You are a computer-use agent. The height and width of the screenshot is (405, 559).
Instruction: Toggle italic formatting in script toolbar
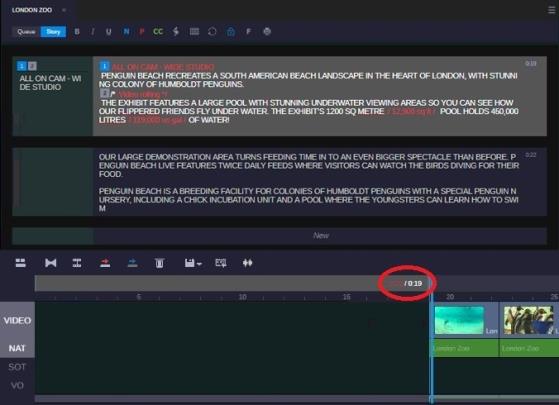(93, 32)
